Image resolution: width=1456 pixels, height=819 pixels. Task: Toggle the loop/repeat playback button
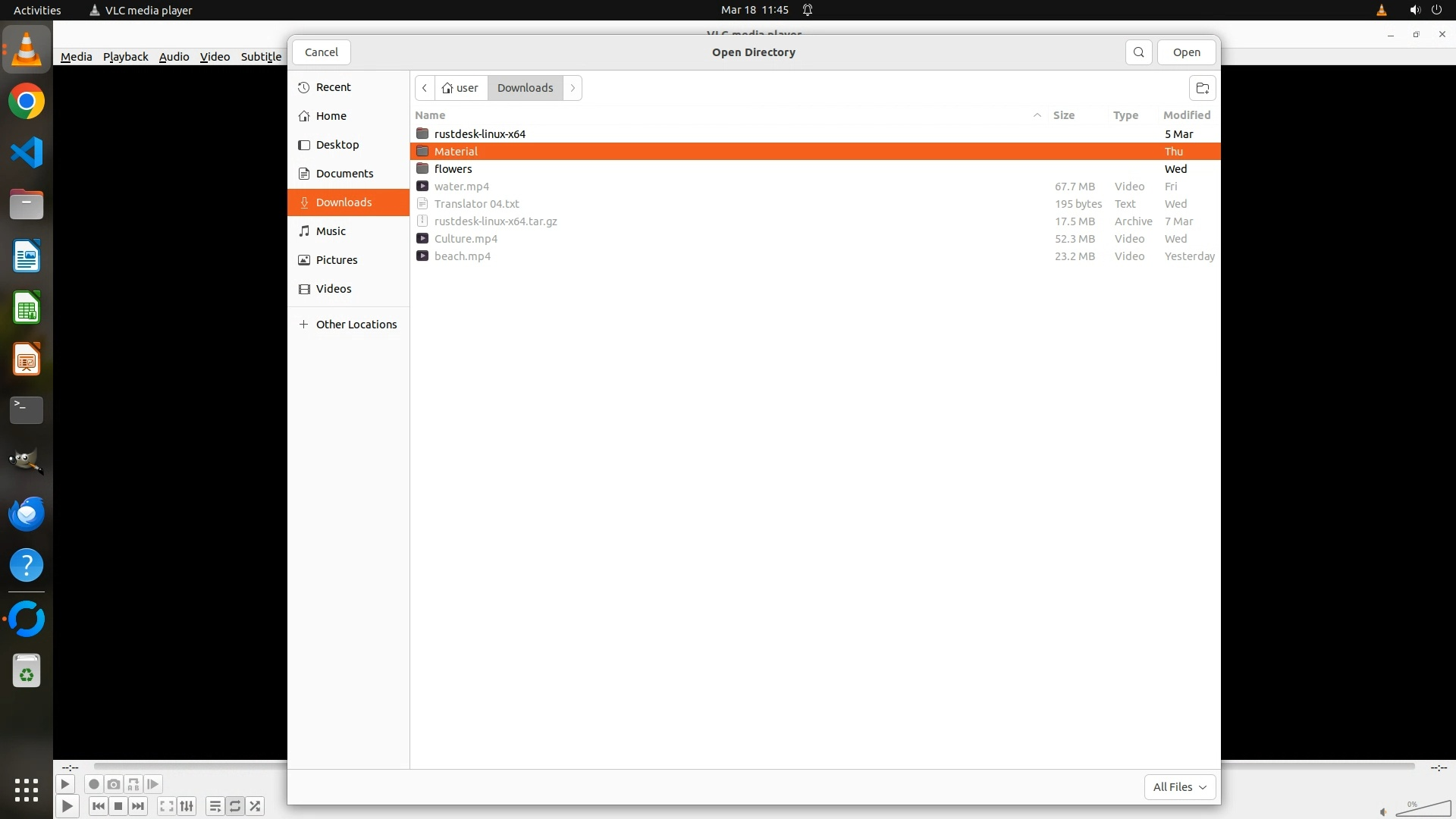point(235,806)
